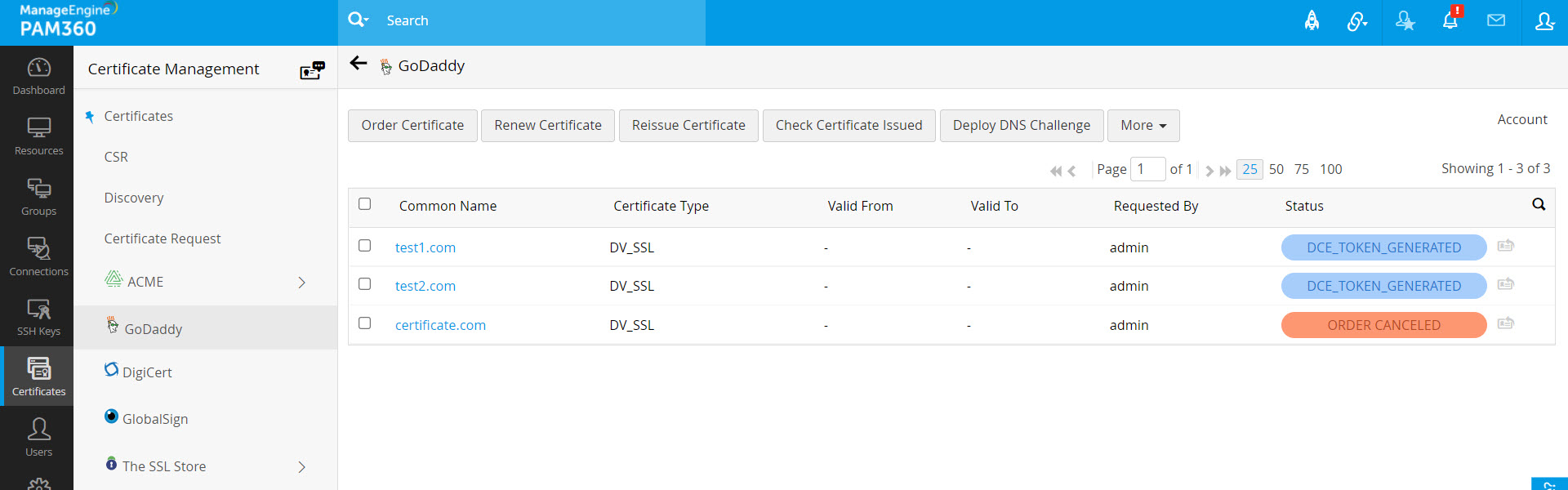Open notifications bell
Image resolution: width=1568 pixels, height=490 pixels.
[x=1450, y=20]
